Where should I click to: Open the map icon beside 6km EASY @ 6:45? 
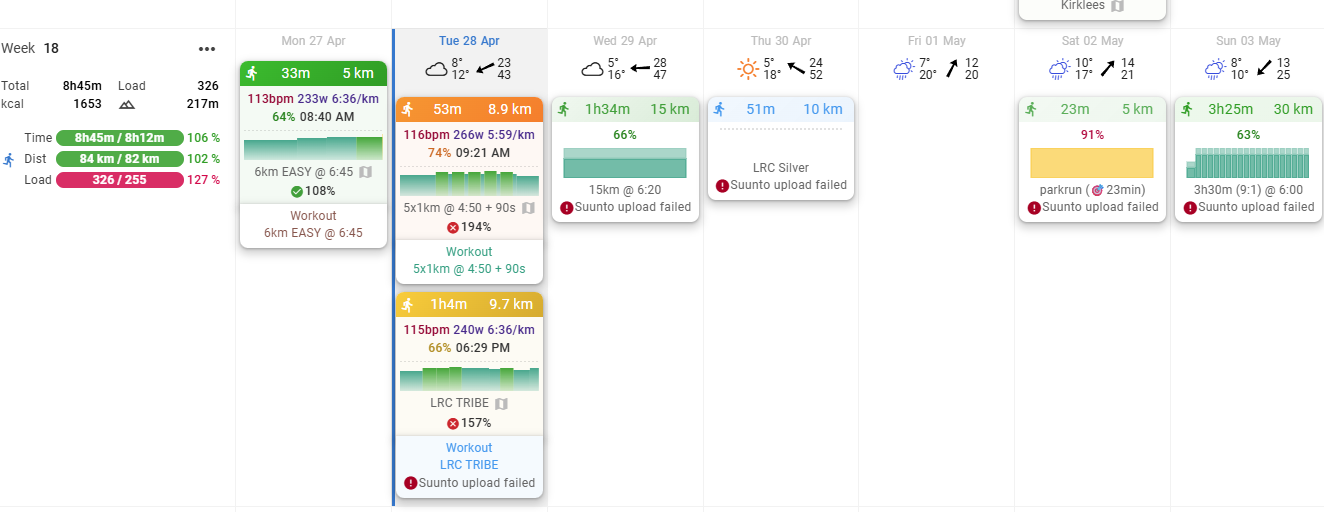365,172
